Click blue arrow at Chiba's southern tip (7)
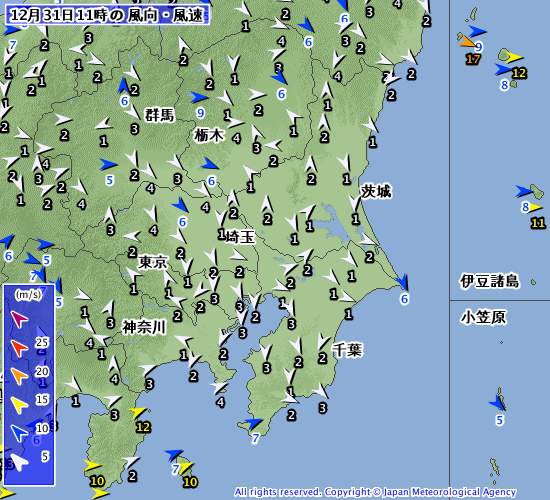This screenshot has height=500, width=550. [254, 424]
